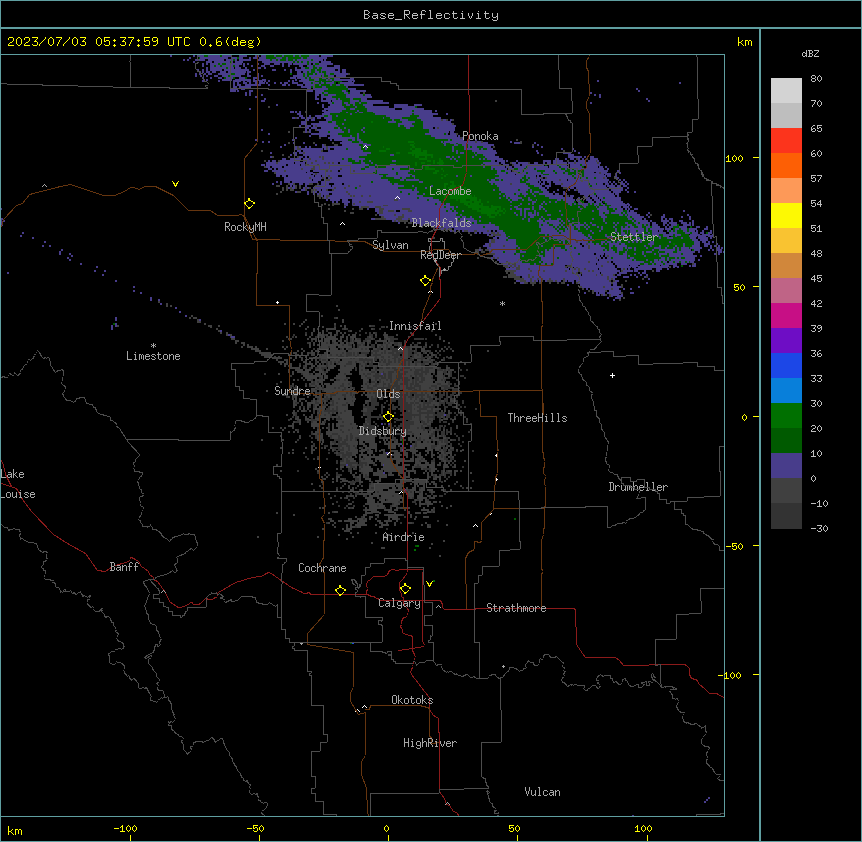
Task: Click the km unit label at bottom left
Action: click(15, 831)
